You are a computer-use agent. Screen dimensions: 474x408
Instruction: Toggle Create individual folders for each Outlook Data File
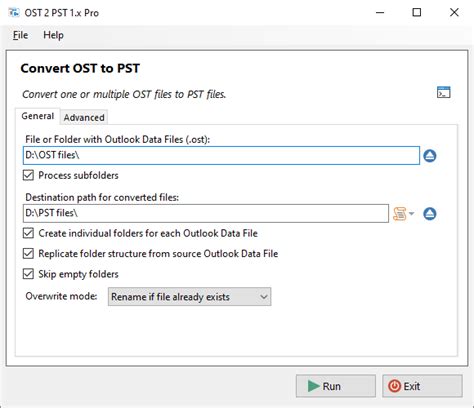click(x=28, y=233)
